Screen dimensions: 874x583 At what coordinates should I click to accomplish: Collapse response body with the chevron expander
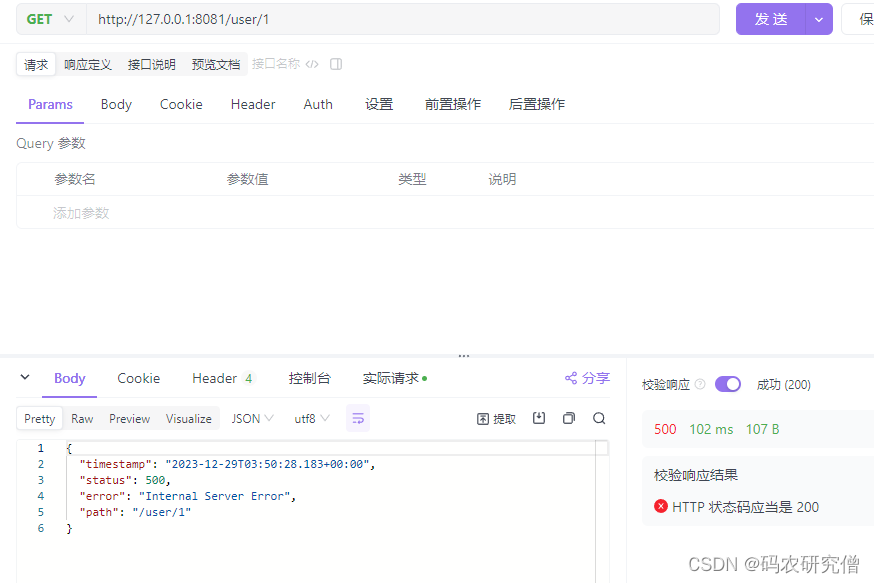click(24, 378)
